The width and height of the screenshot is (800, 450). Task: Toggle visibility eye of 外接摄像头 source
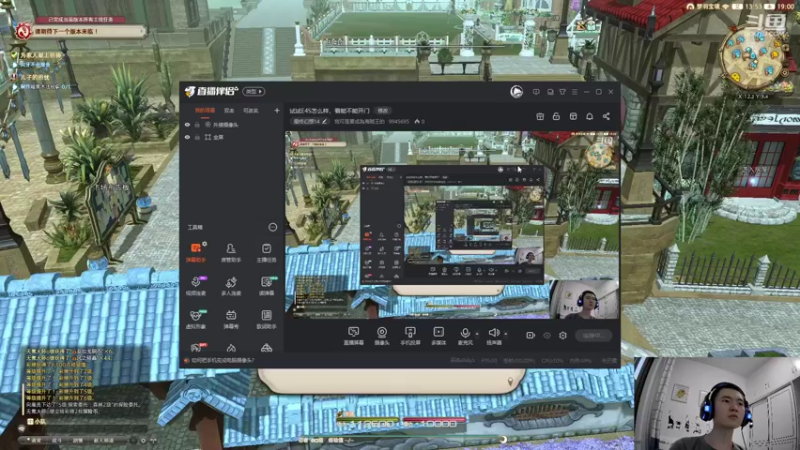pyautogui.click(x=187, y=124)
